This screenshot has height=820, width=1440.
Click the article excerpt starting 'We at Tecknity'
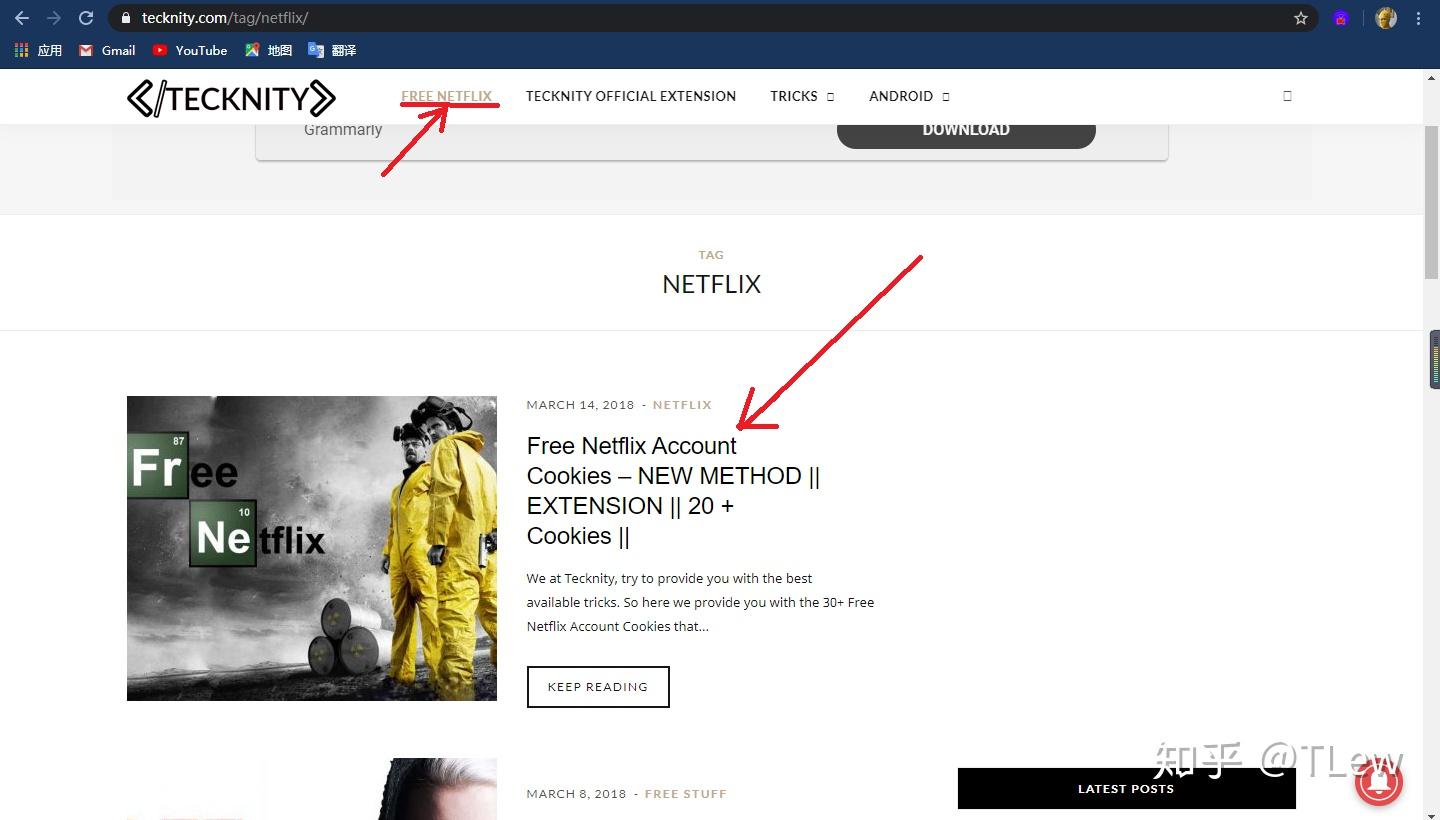coord(701,602)
